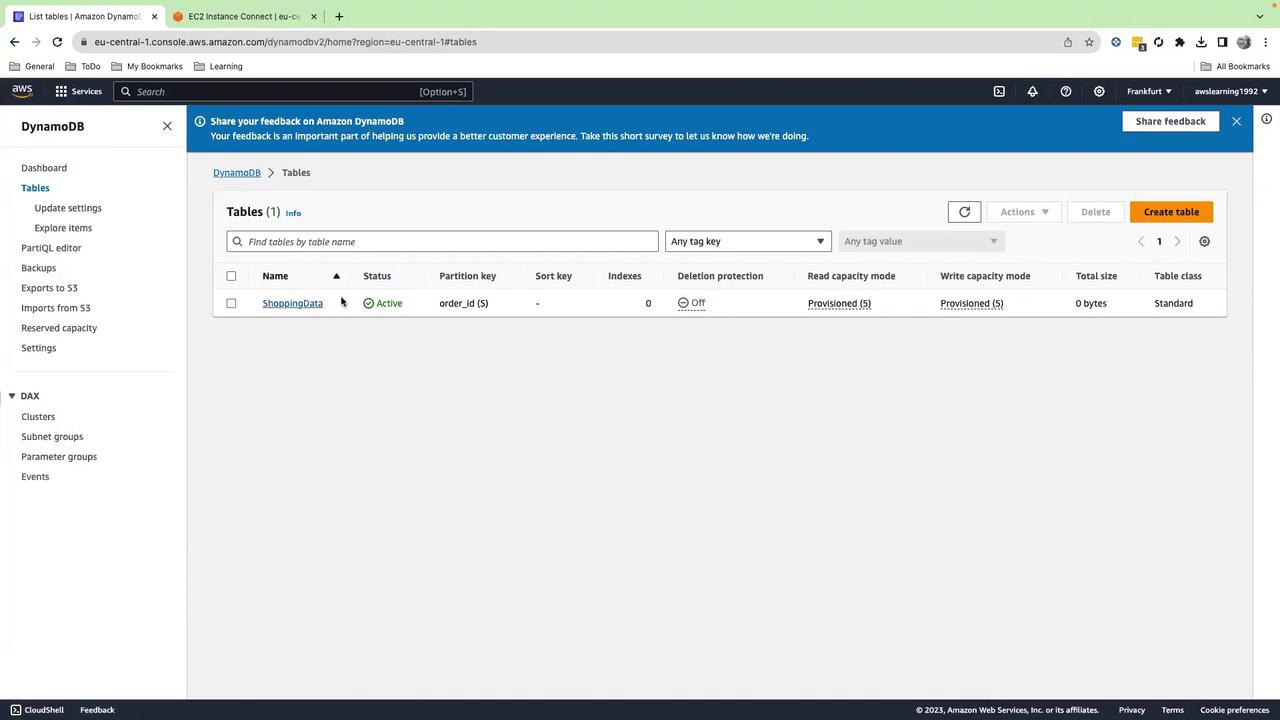
Task: Open Dashboard in the sidebar
Action: 44,168
